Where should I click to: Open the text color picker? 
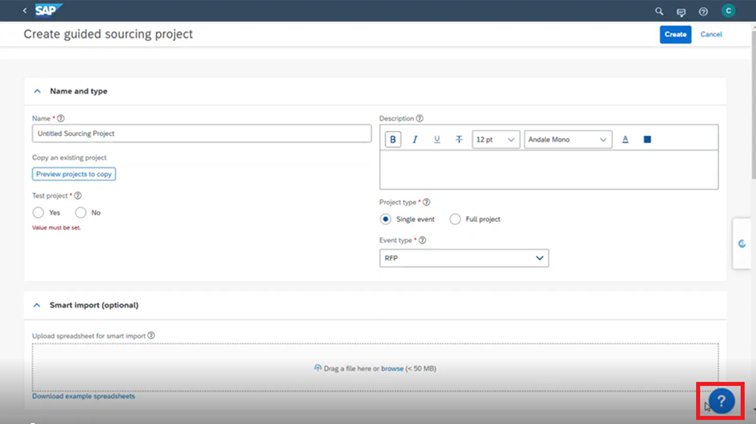click(625, 139)
